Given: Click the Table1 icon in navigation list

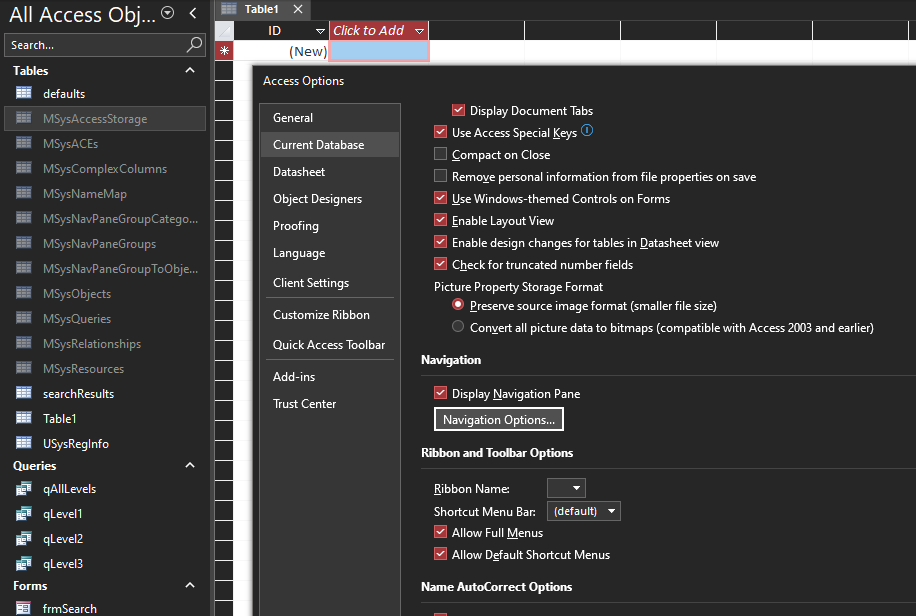Looking at the screenshot, I should tap(23, 418).
